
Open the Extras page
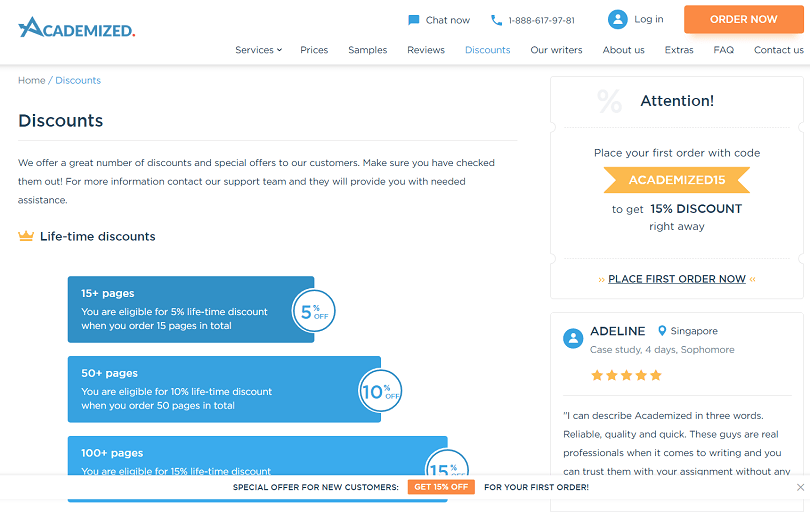(679, 50)
